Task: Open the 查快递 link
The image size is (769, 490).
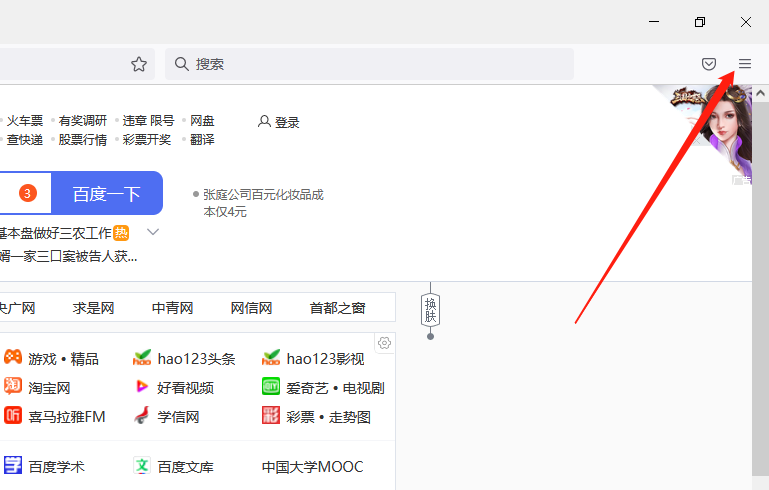Action: [25, 140]
